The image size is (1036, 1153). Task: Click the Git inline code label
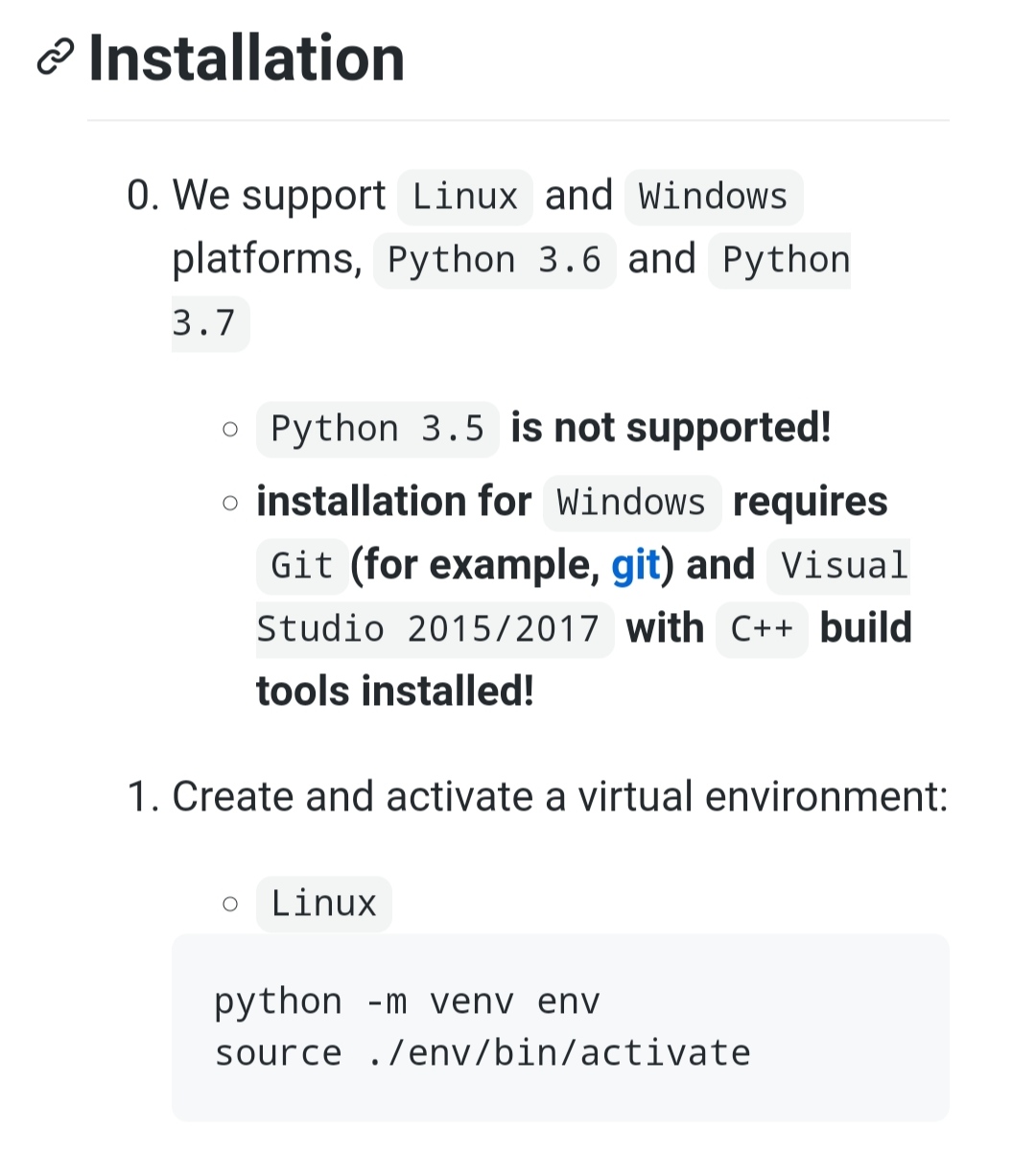coord(301,565)
